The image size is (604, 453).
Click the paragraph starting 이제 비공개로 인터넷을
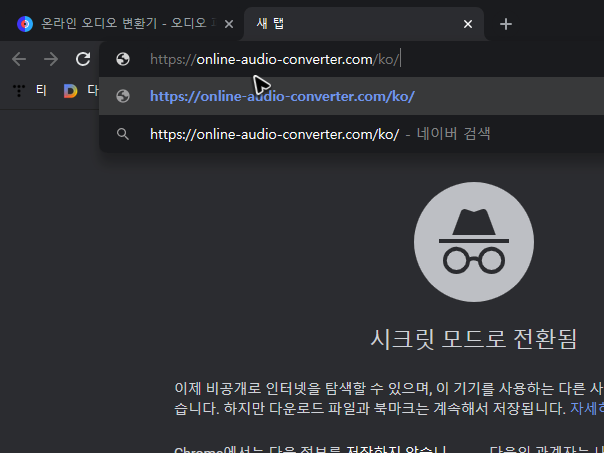coord(389,398)
